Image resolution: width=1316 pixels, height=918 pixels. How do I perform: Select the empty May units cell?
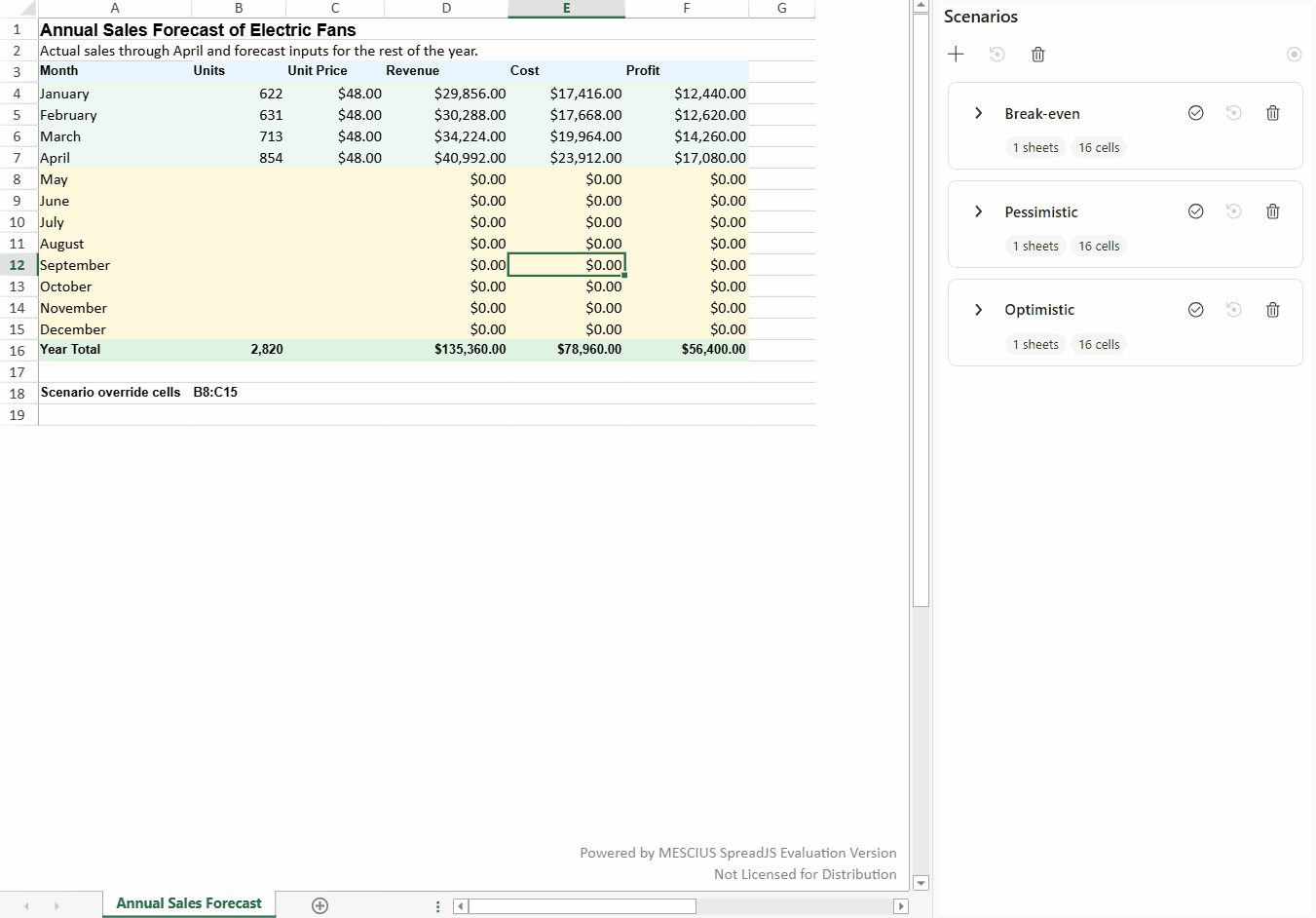(239, 179)
